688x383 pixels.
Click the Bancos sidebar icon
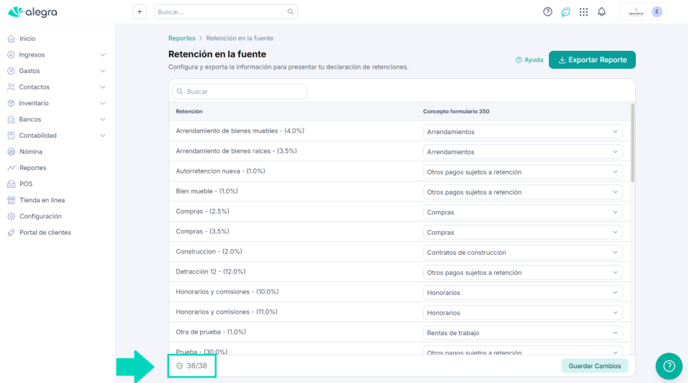click(x=11, y=119)
